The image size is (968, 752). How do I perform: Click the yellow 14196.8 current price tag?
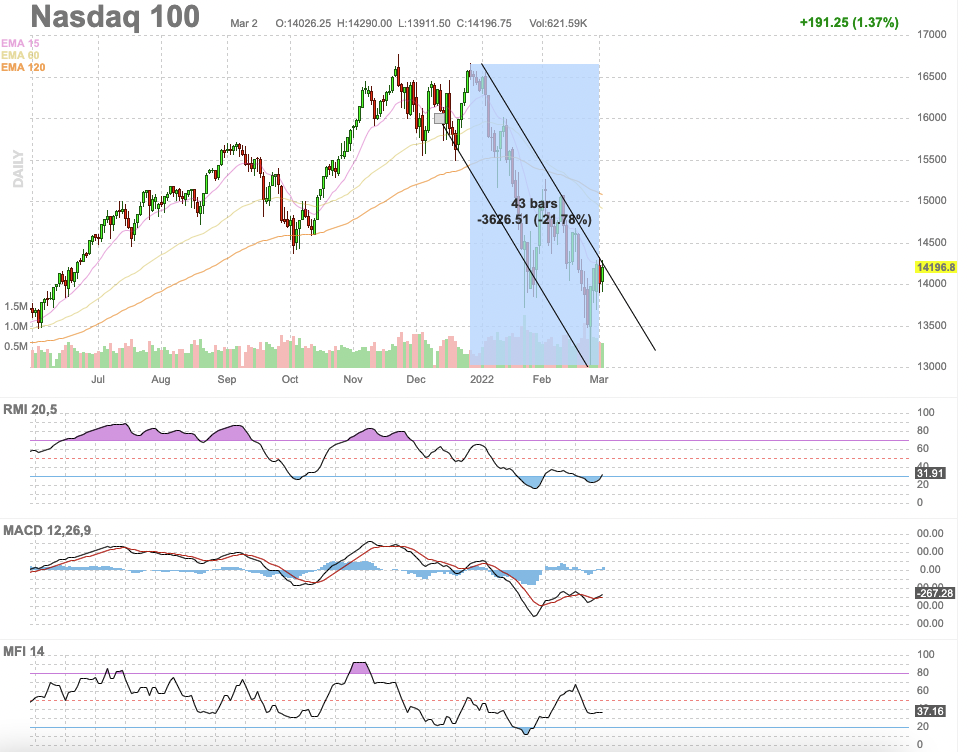[x=936, y=267]
